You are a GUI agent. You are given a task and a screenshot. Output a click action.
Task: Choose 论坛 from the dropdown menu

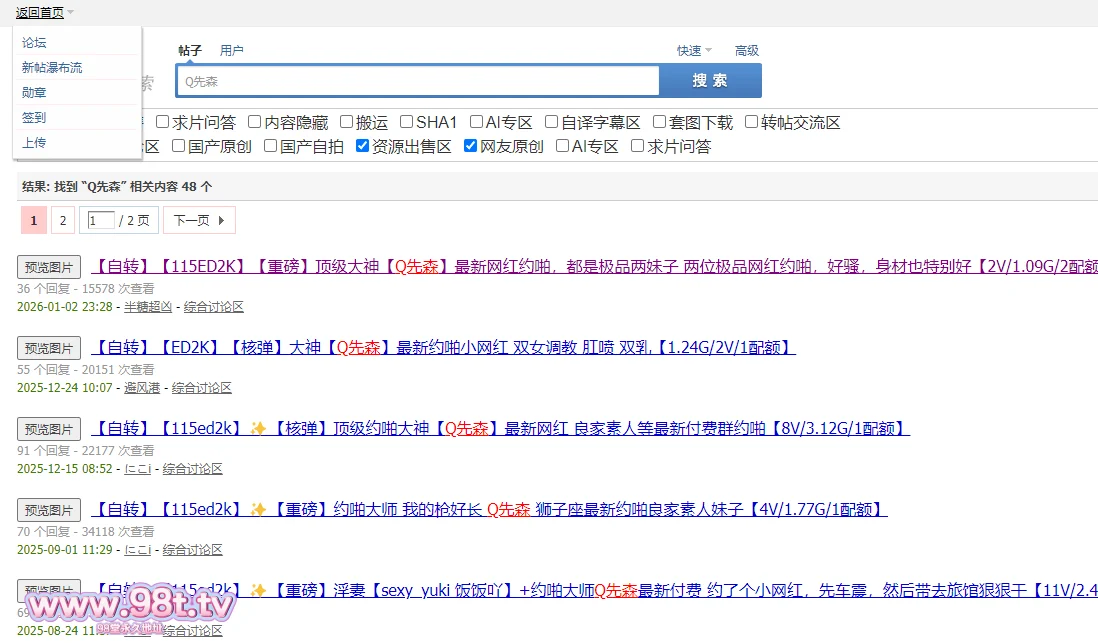[x=34, y=43]
